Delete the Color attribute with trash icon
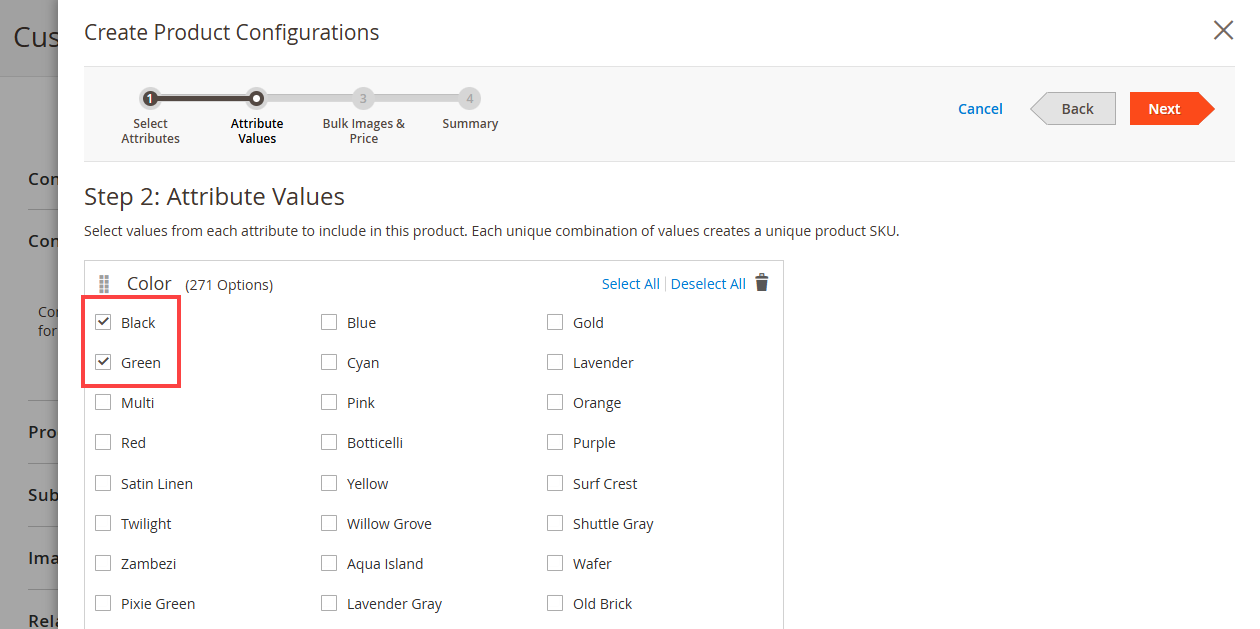The image size is (1260, 629). 762,283
